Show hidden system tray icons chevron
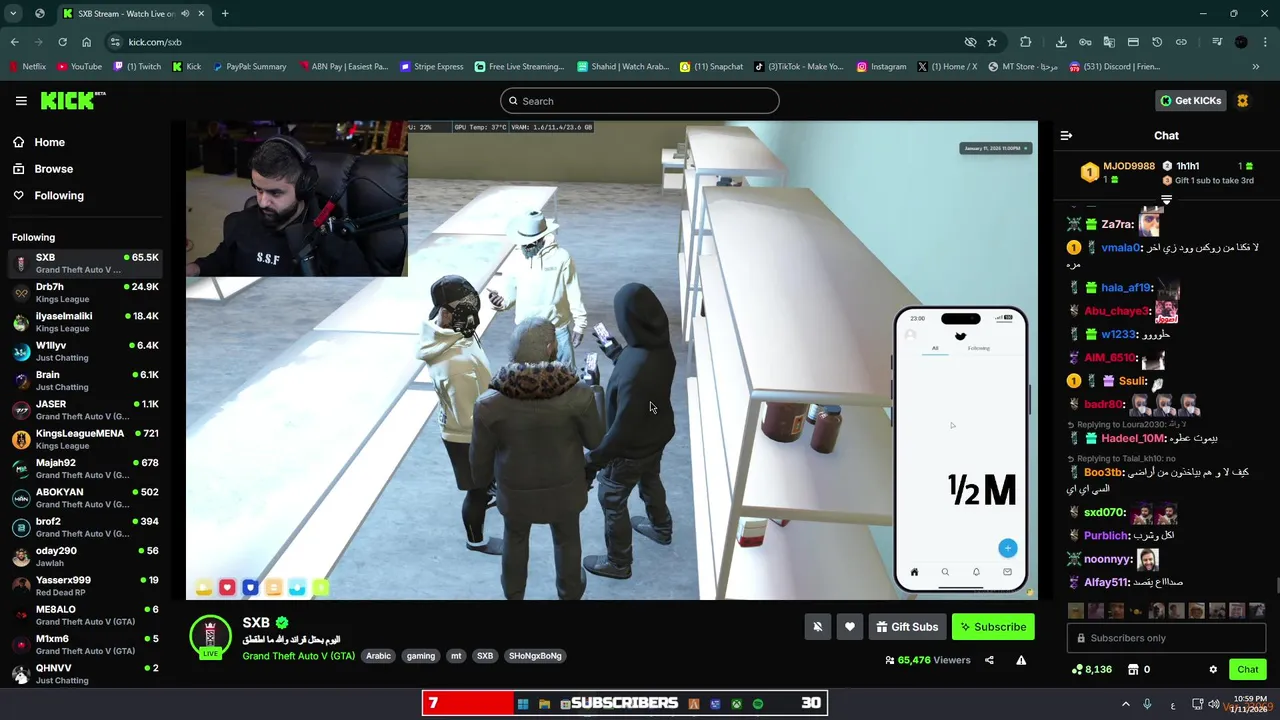The image size is (1280, 720). [x=1125, y=704]
